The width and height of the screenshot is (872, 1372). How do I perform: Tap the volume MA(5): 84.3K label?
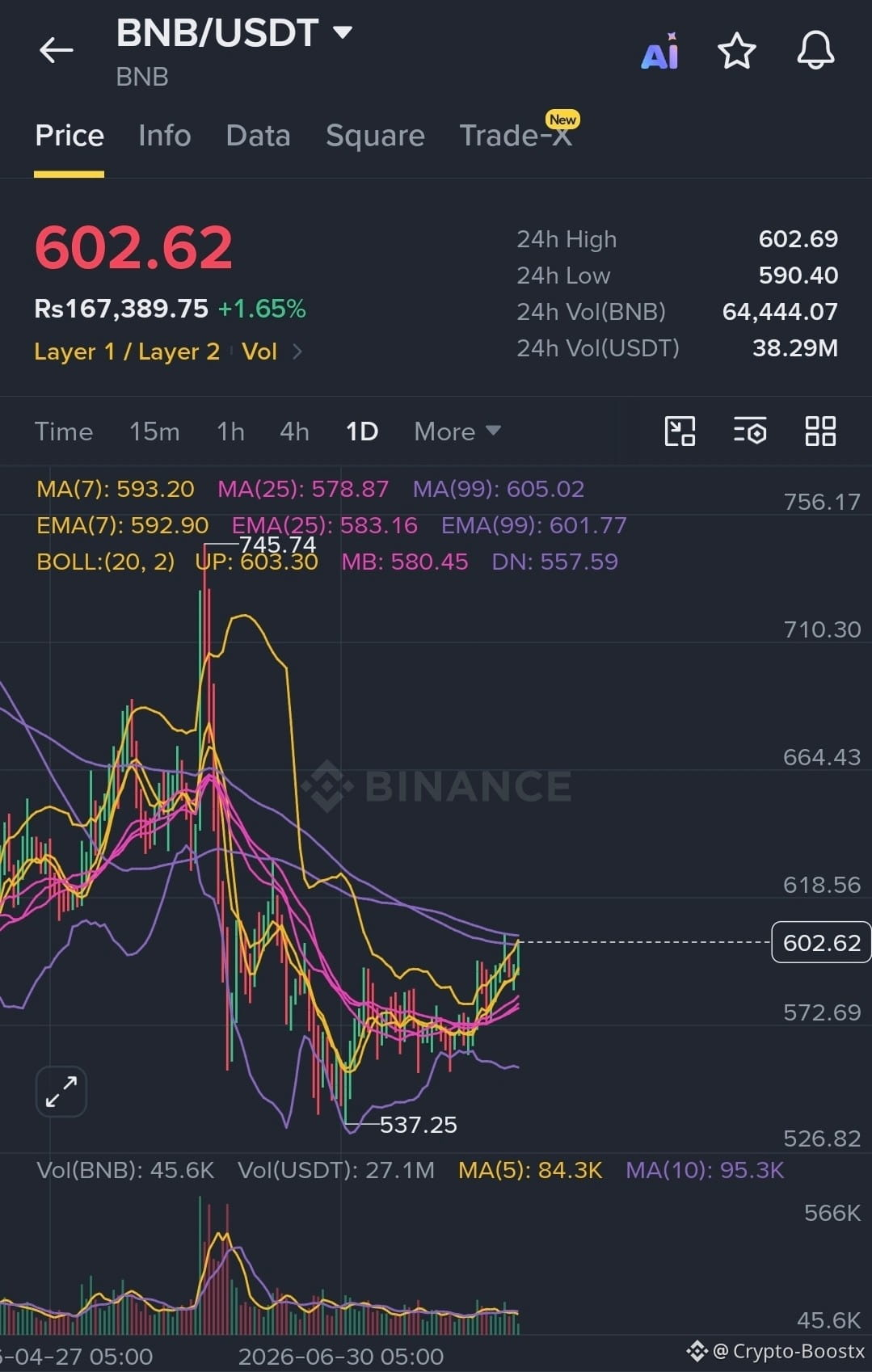pos(530,1170)
